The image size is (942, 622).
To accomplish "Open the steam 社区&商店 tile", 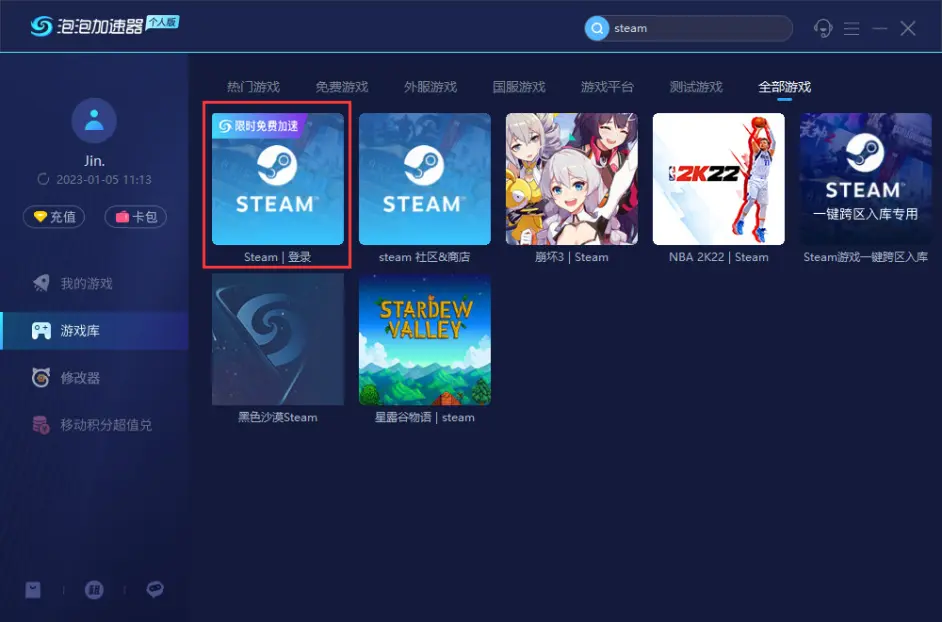I will [425, 179].
